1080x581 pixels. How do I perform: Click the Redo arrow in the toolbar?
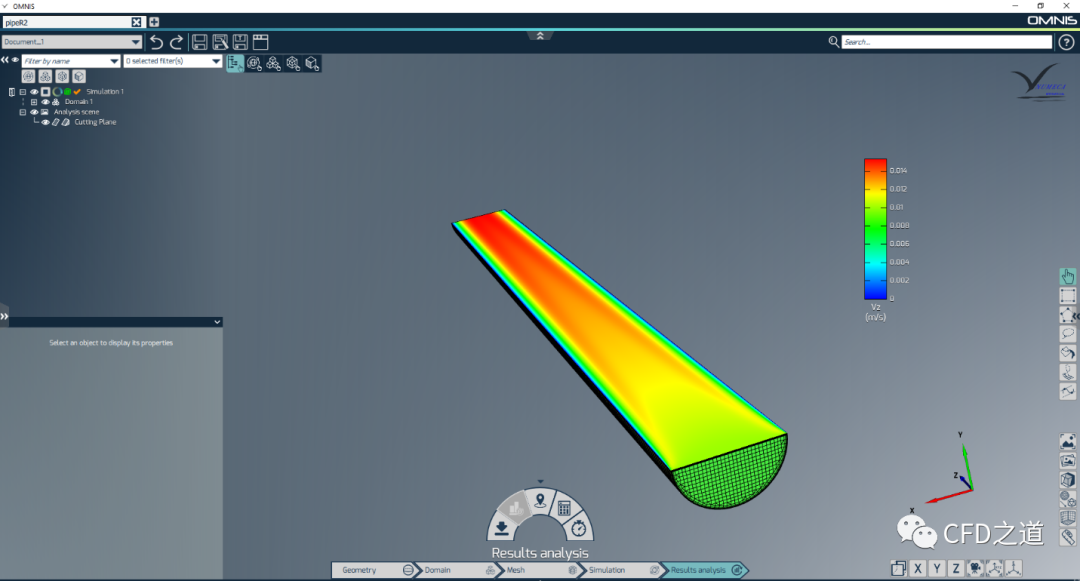pyautogui.click(x=176, y=42)
